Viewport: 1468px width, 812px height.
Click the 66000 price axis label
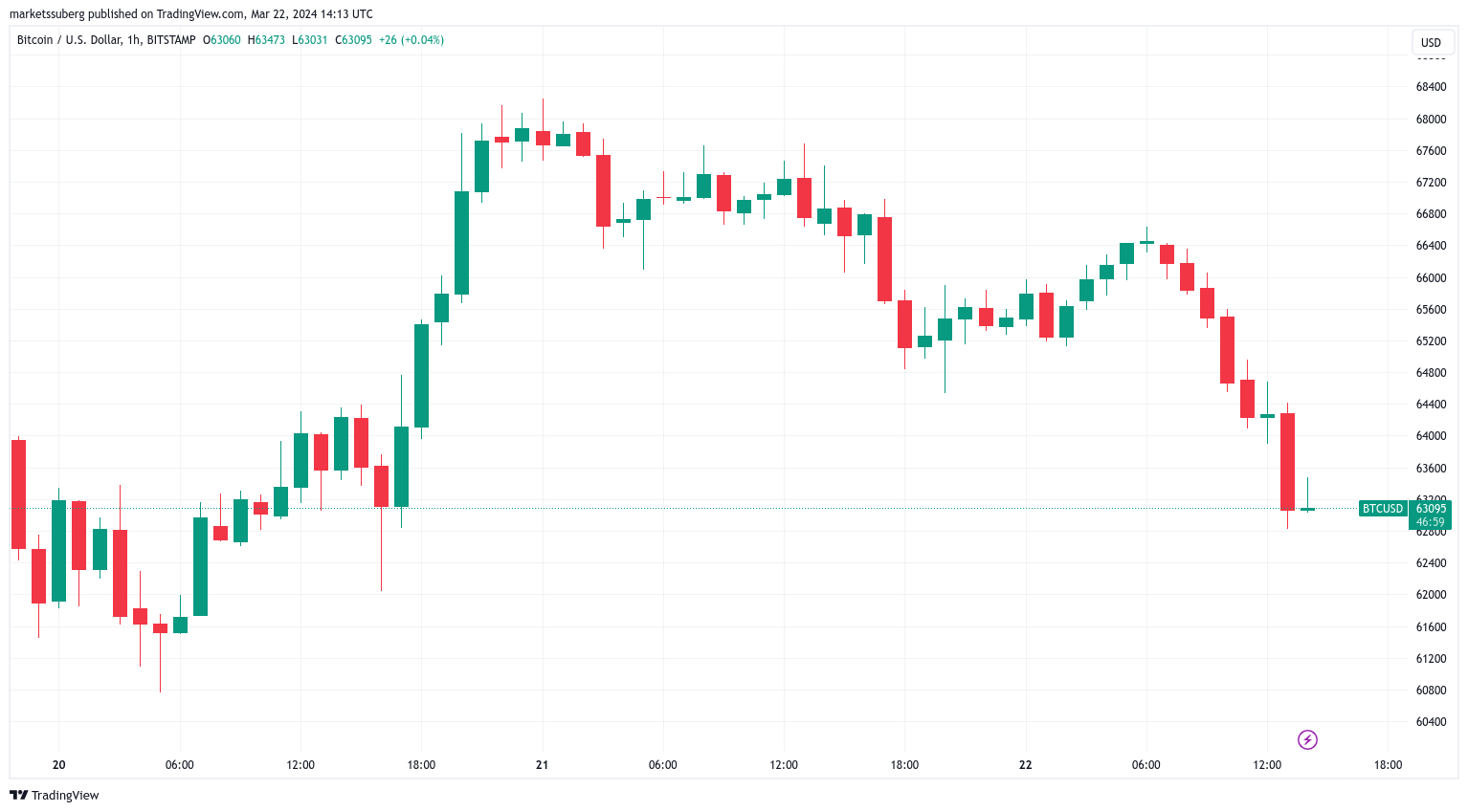coord(1431,278)
